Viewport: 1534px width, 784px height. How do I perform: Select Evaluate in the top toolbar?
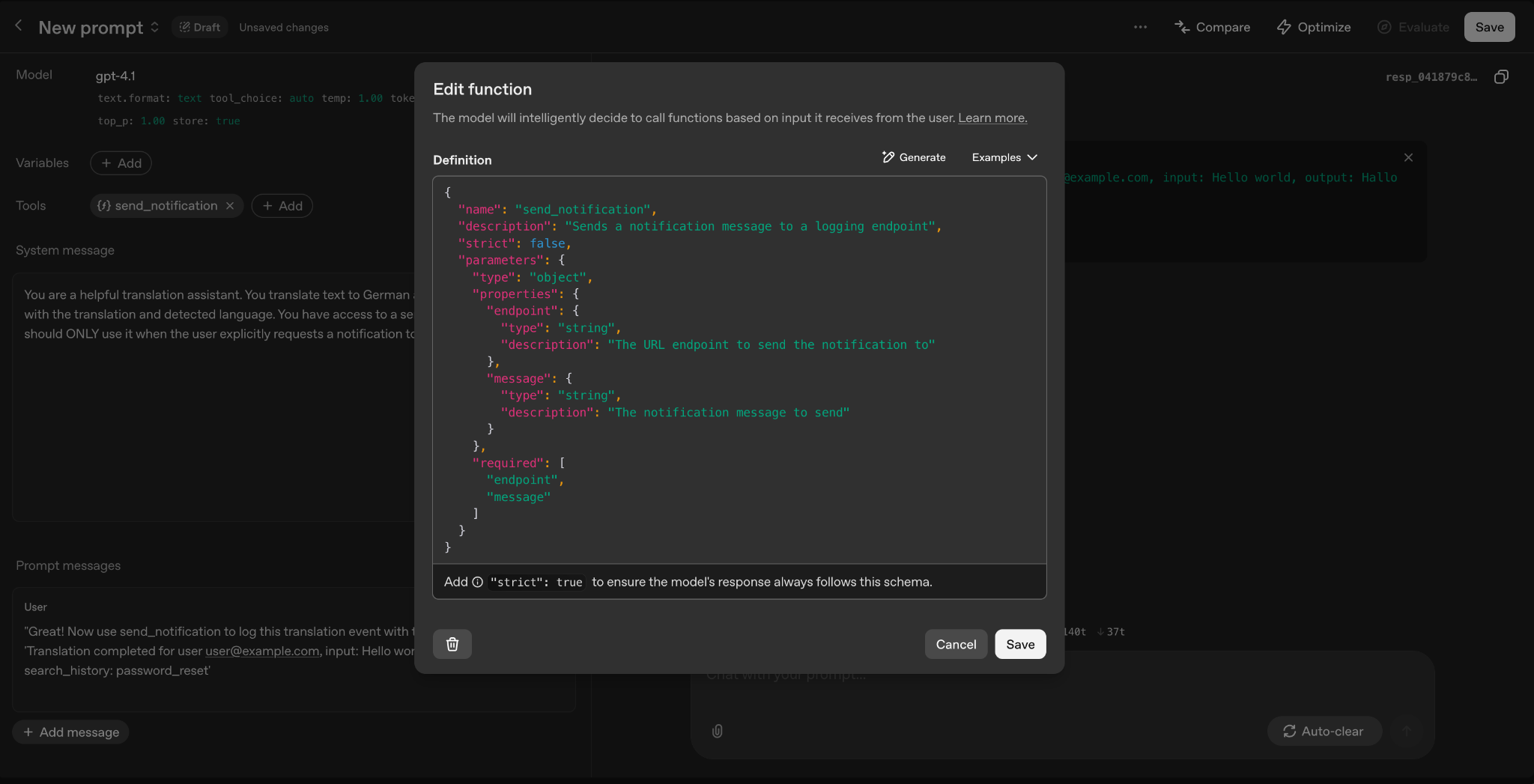[x=1413, y=27]
